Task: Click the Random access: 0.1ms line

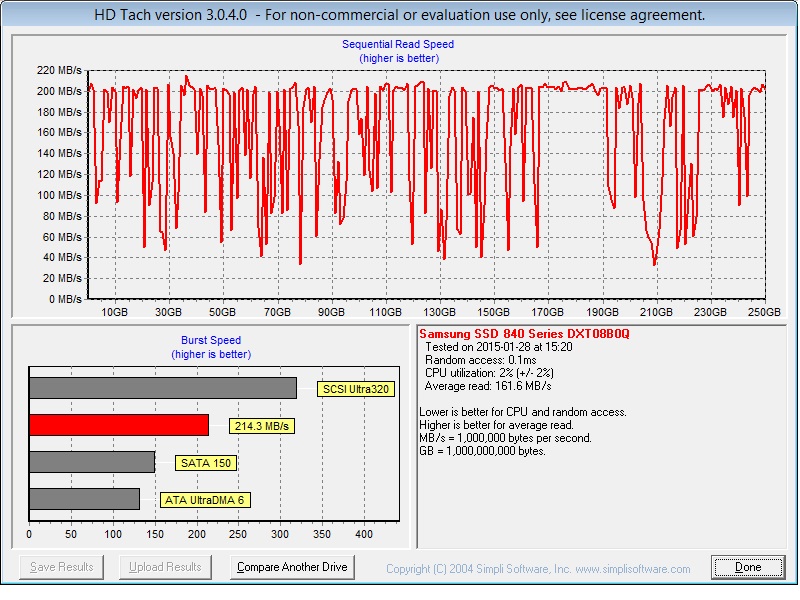Action: click(x=481, y=360)
